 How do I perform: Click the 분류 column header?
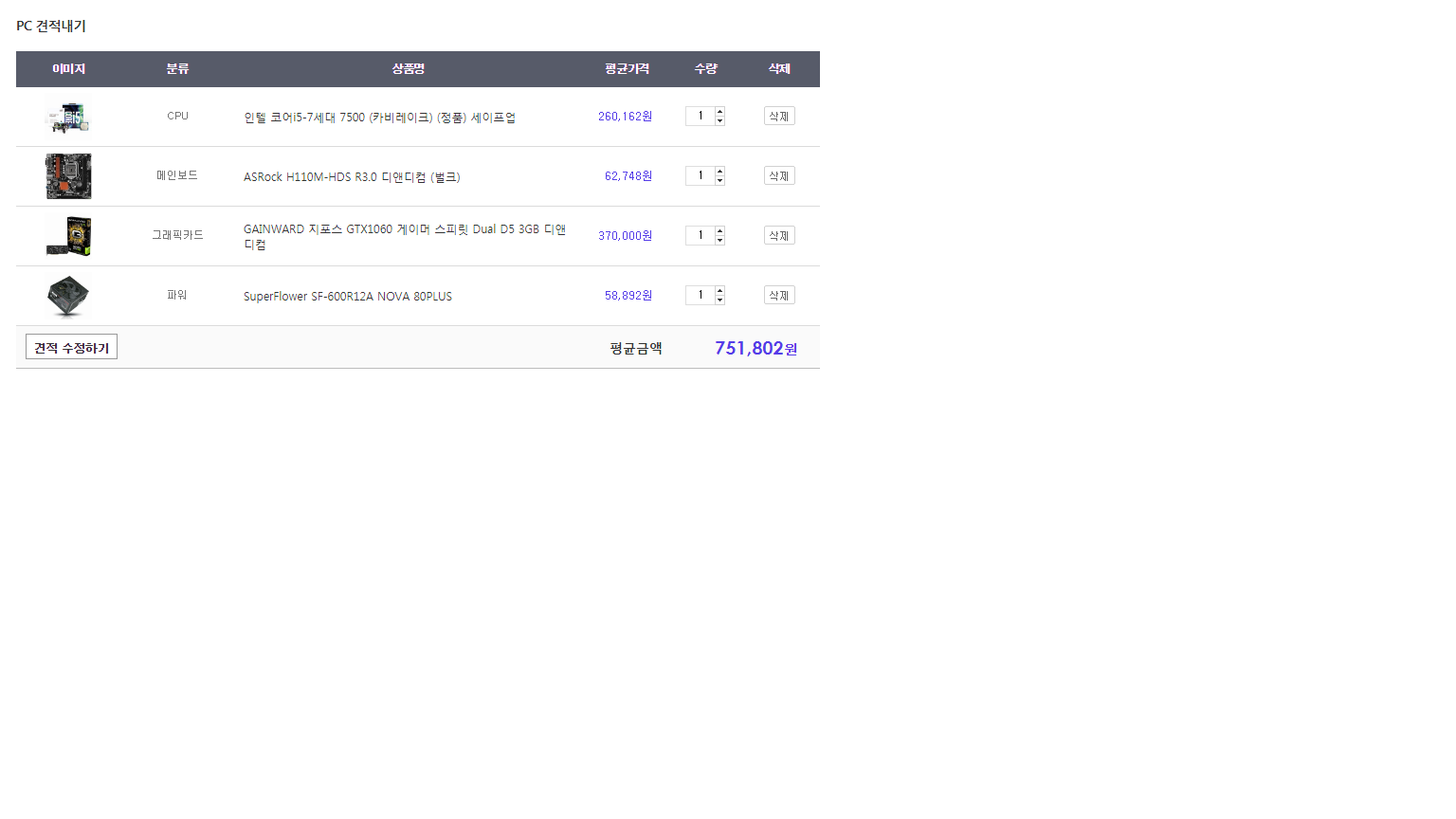[177, 69]
